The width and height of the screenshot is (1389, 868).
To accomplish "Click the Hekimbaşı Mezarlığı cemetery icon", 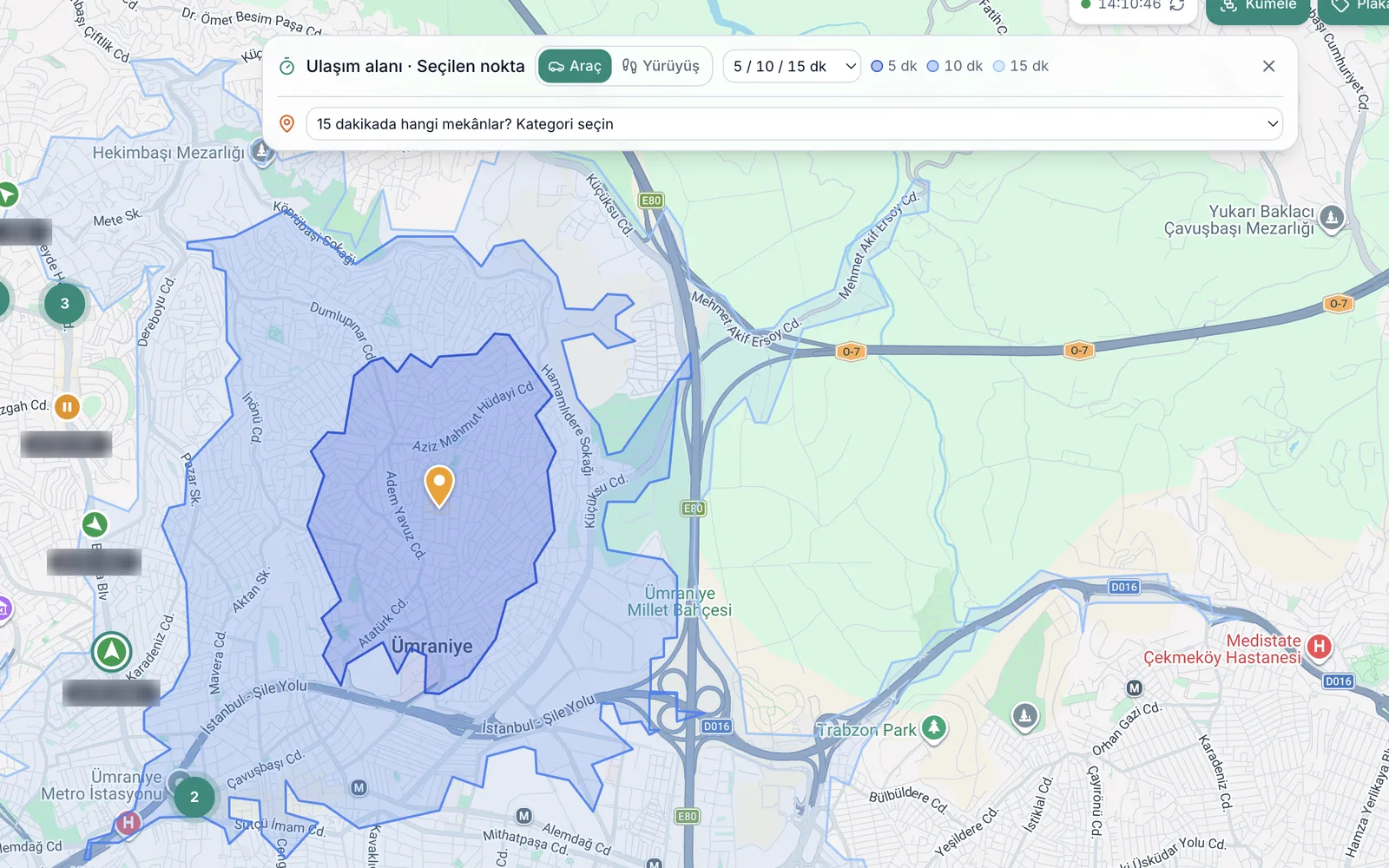I will (x=262, y=153).
